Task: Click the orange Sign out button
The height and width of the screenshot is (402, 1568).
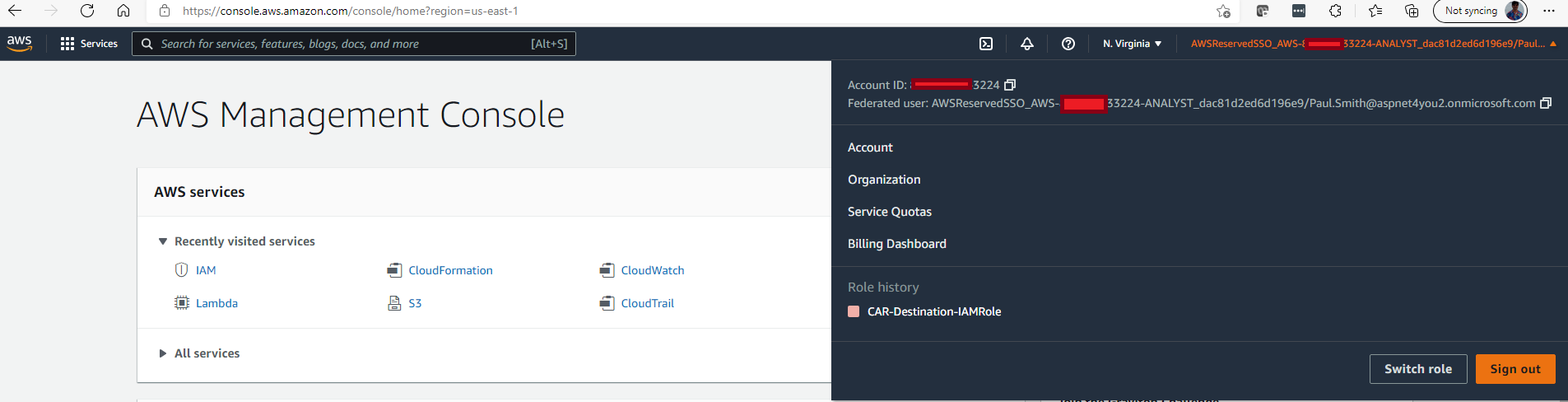Action: point(1515,369)
